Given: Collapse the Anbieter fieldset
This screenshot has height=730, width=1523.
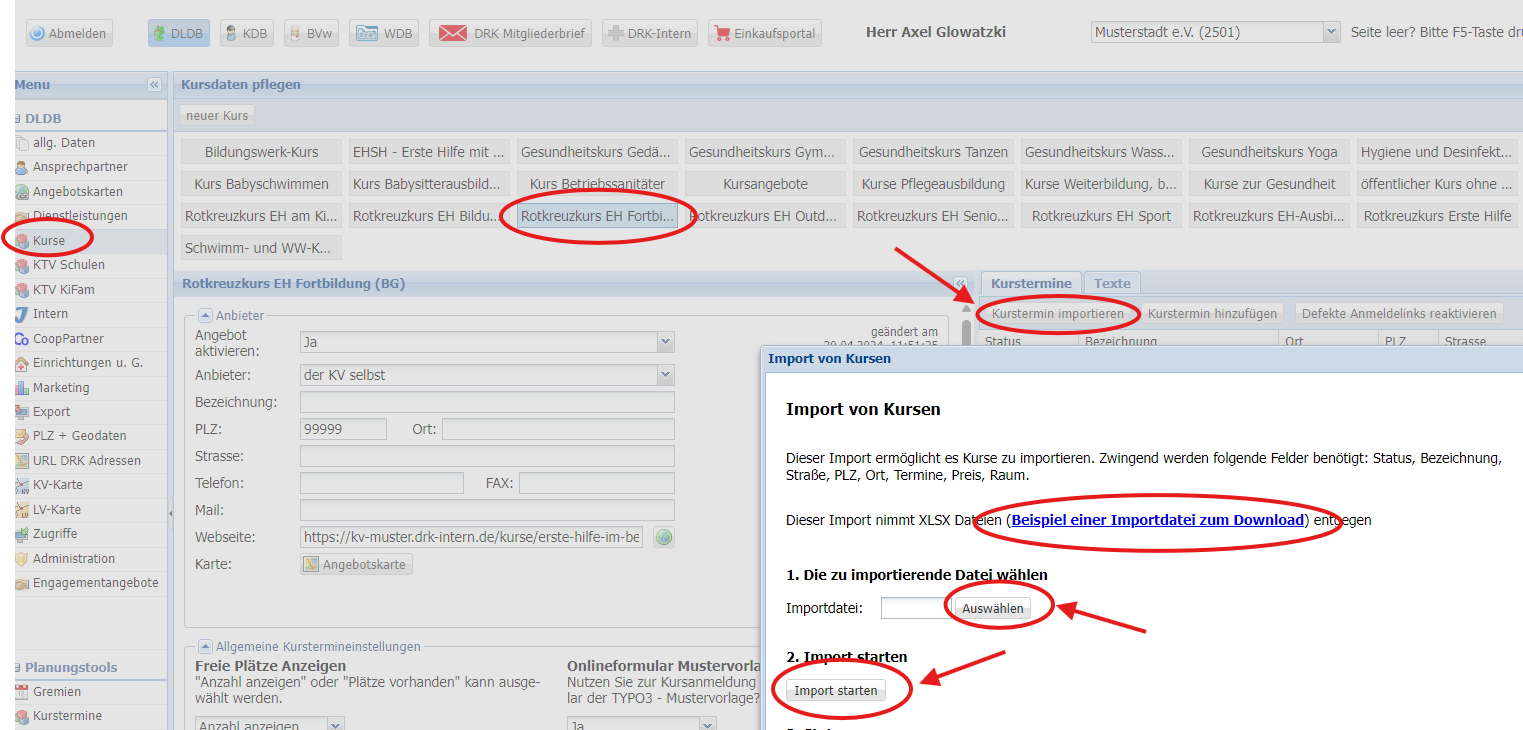Looking at the screenshot, I should click(205, 316).
